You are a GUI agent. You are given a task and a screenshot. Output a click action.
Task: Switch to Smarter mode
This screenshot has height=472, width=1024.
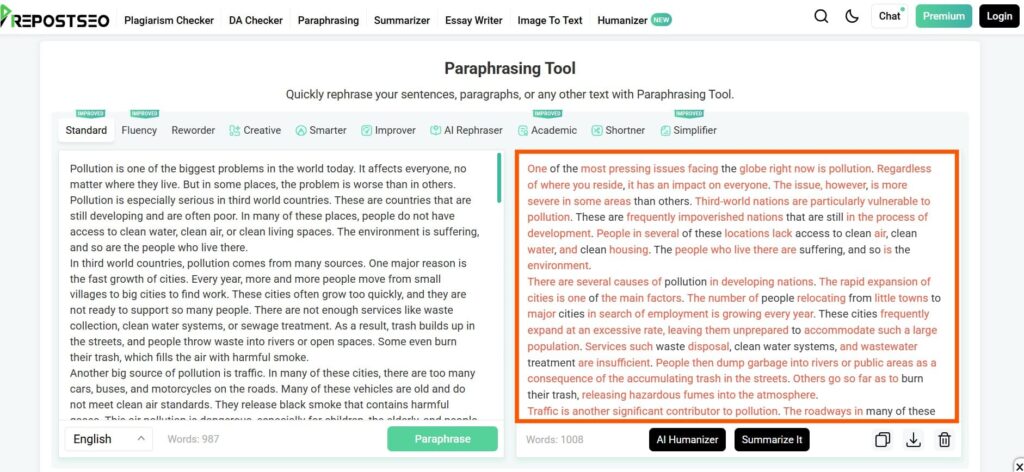pyautogui.click(x=321, y=130)
